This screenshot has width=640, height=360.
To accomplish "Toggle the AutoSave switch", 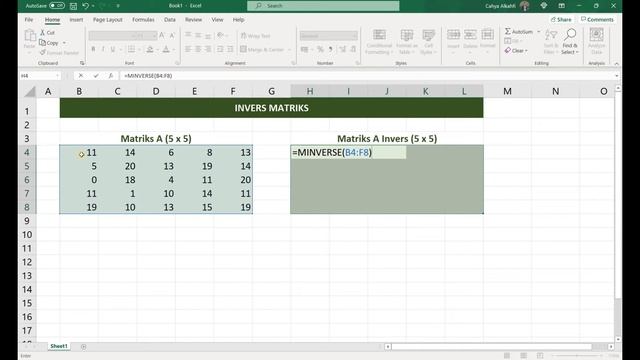I will [x=56, y=6].
